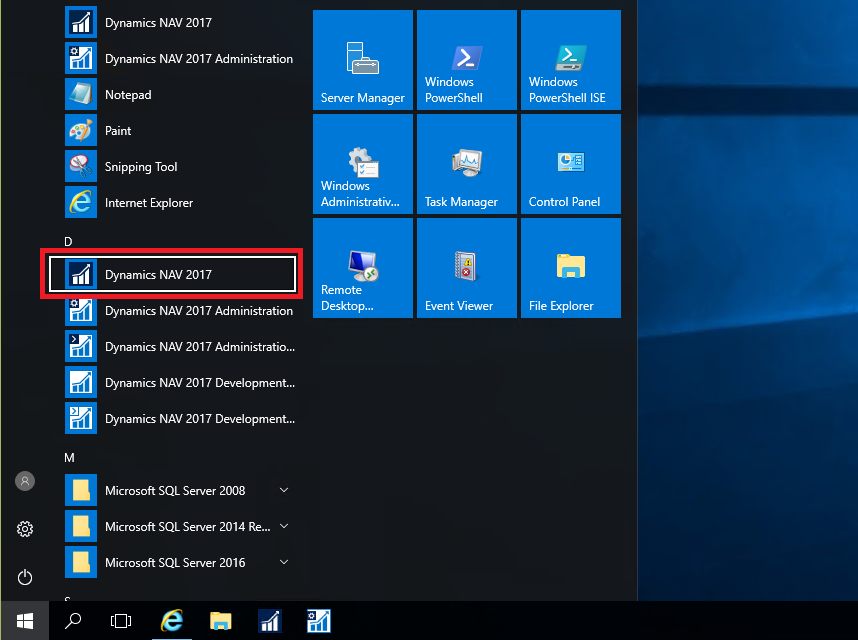Open the Remote Desktop tile
The height and width of the screenshot is (640, 858).
coord(363,267)
